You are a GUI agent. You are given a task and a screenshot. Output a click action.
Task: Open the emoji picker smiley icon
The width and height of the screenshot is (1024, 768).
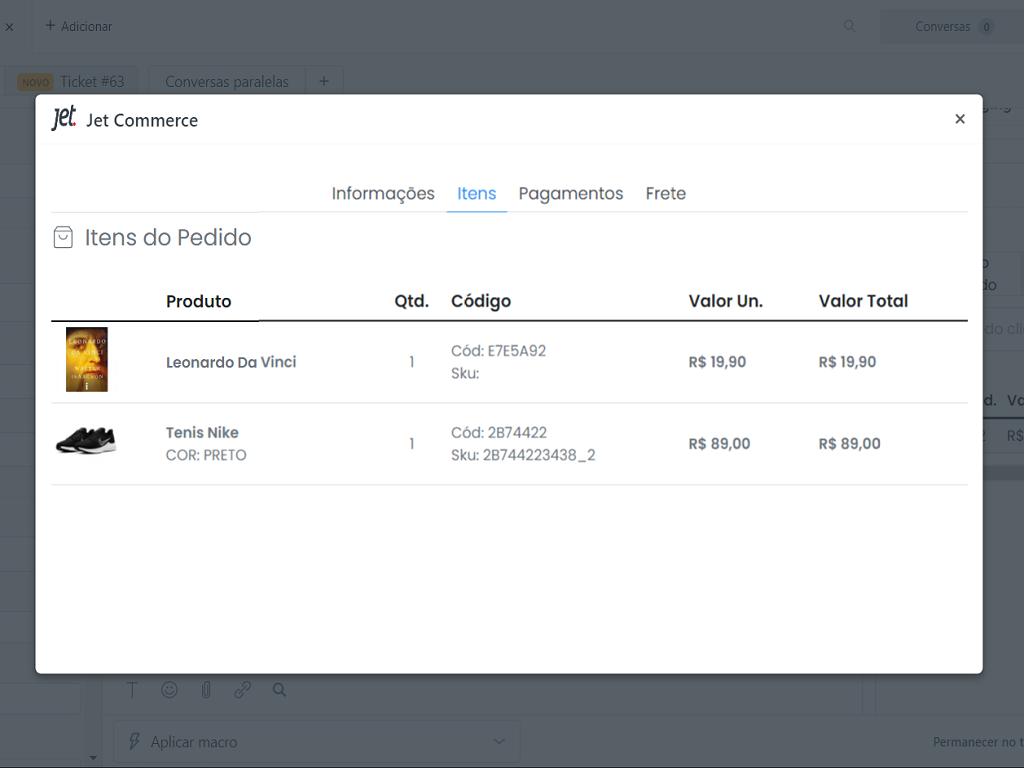pyautogui.click(x=169, y=690)
